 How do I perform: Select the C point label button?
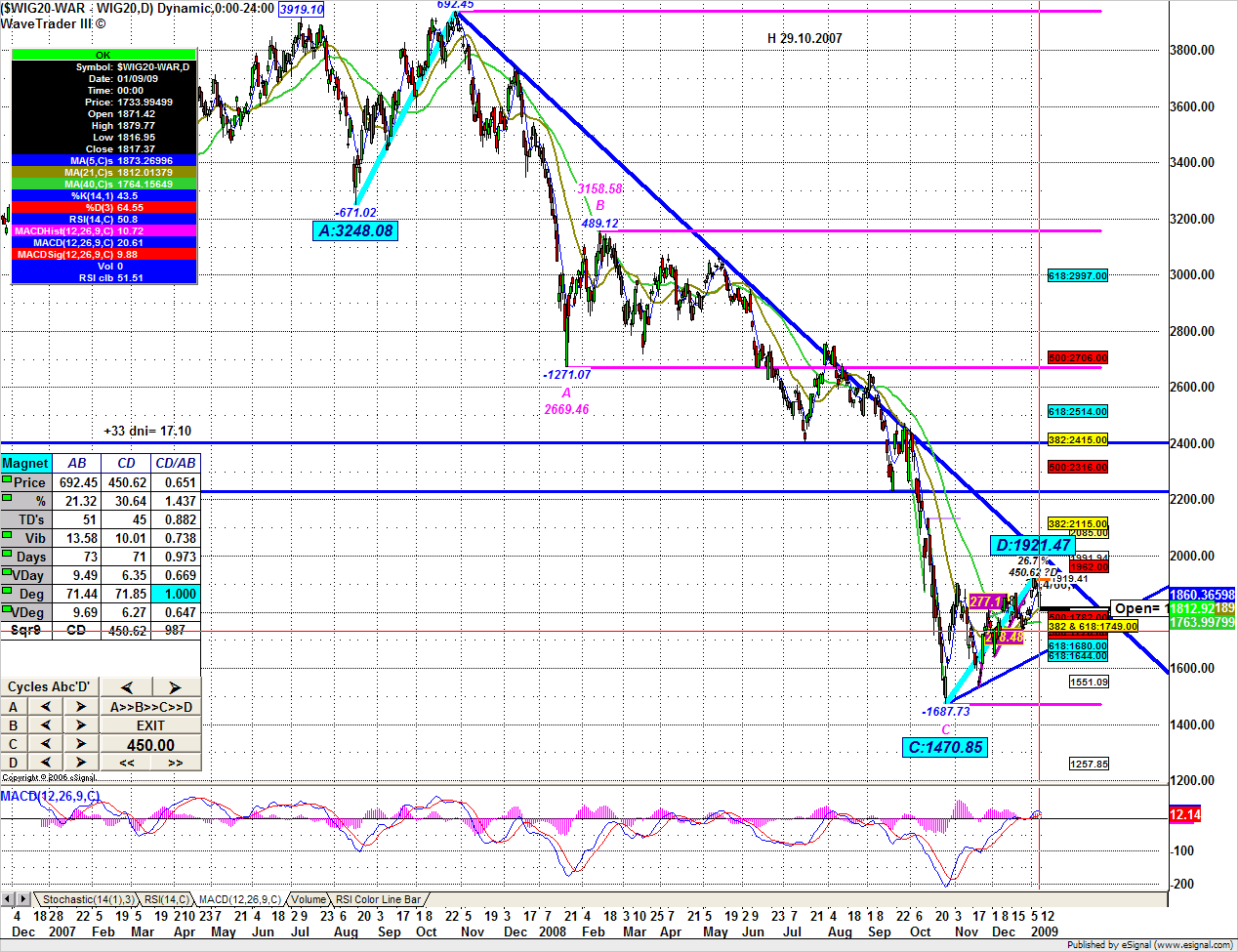click(x=14, y=744)
